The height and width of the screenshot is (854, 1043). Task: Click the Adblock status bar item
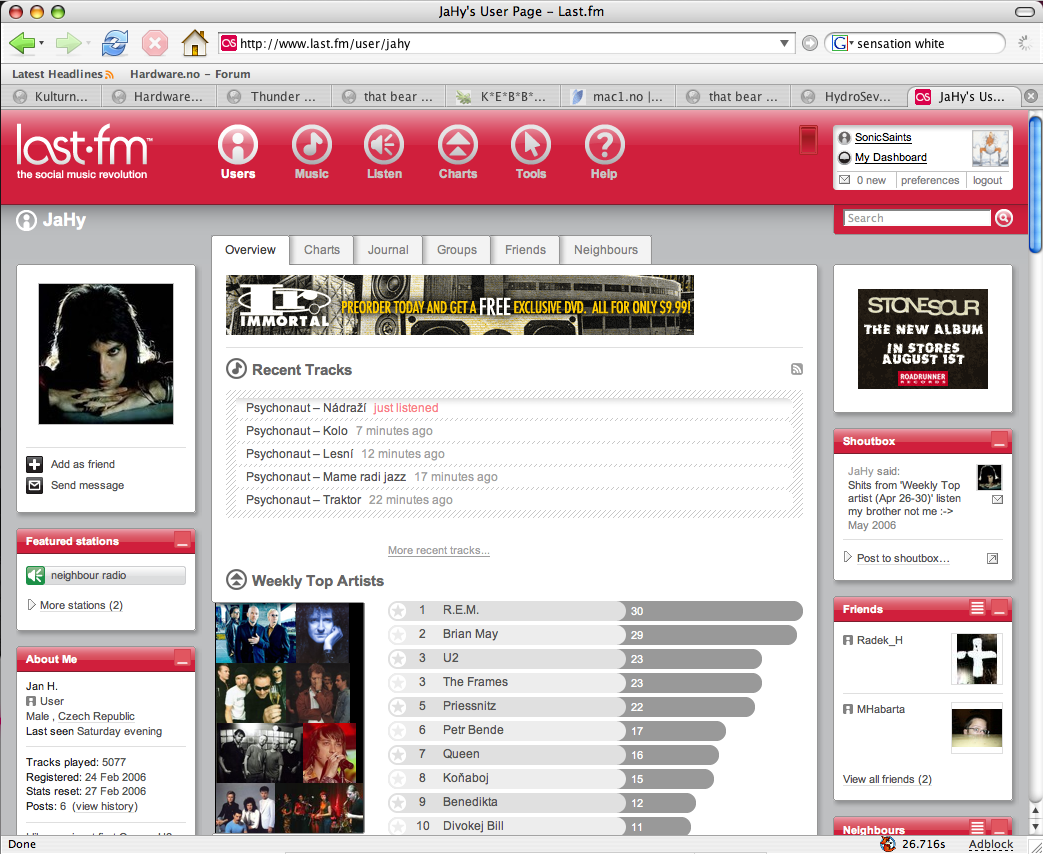pyautogui.click(x=990, y=844)
